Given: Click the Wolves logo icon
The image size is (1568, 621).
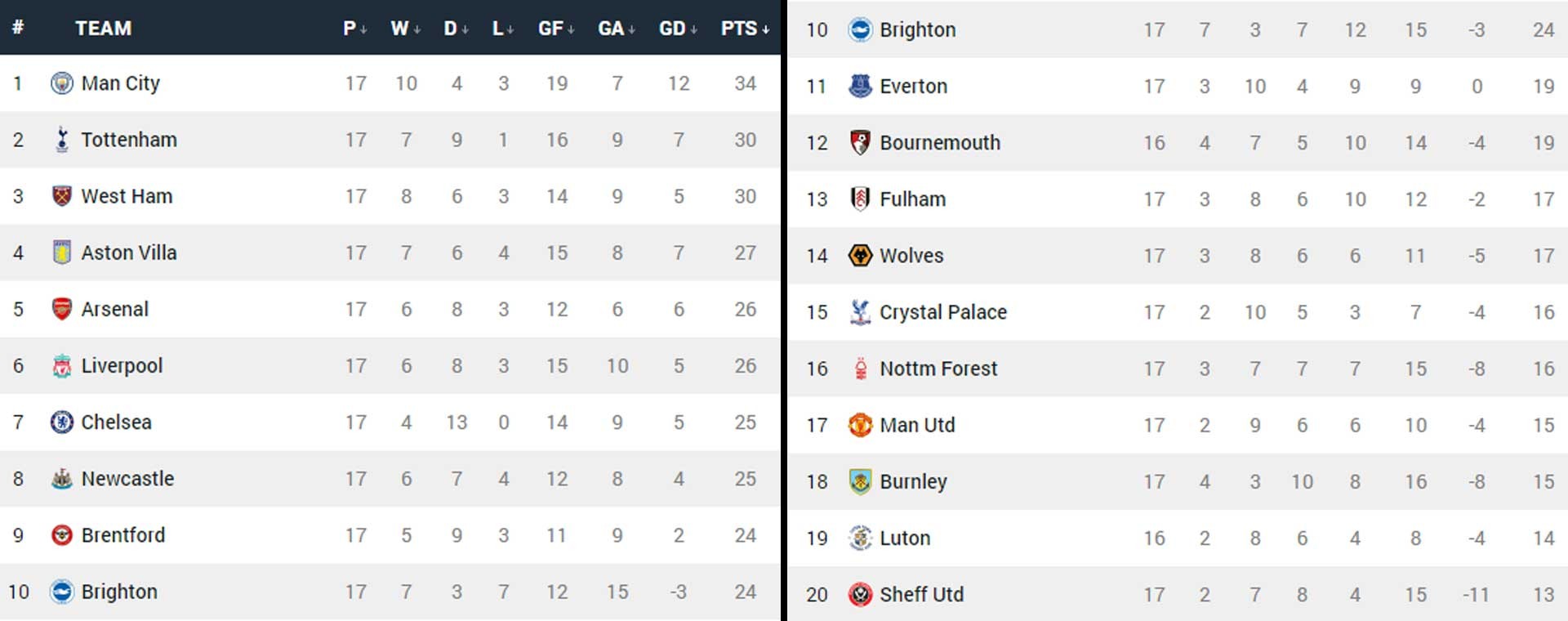Looking at the screenshot, I should (860, 256).
